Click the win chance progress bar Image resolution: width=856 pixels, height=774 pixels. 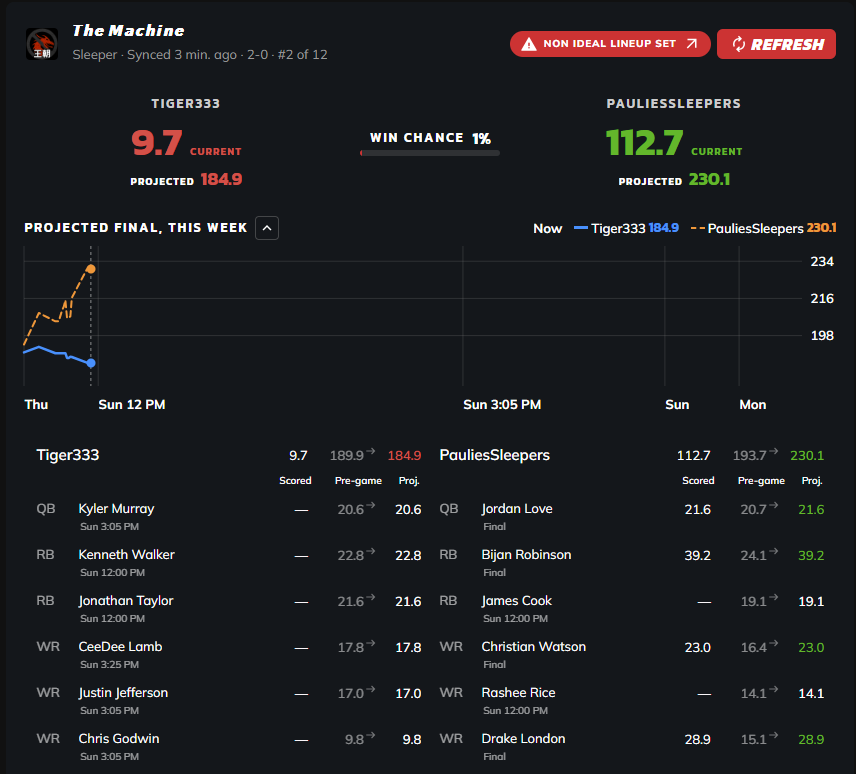point(430,153)
